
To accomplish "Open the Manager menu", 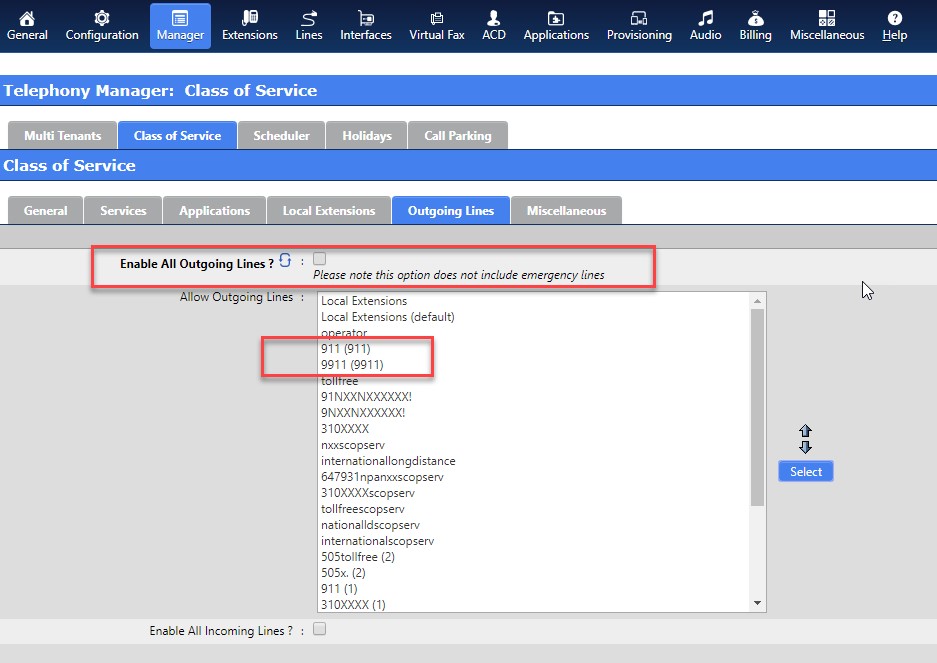I will click(180, 26).
